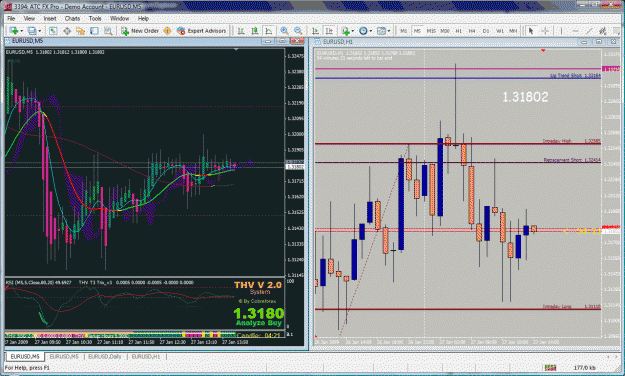The height and width of the screenshot is (376, 625).
Task: Switch to the EURUSD,H1 chart tab
Action: (x=145, y=356)
